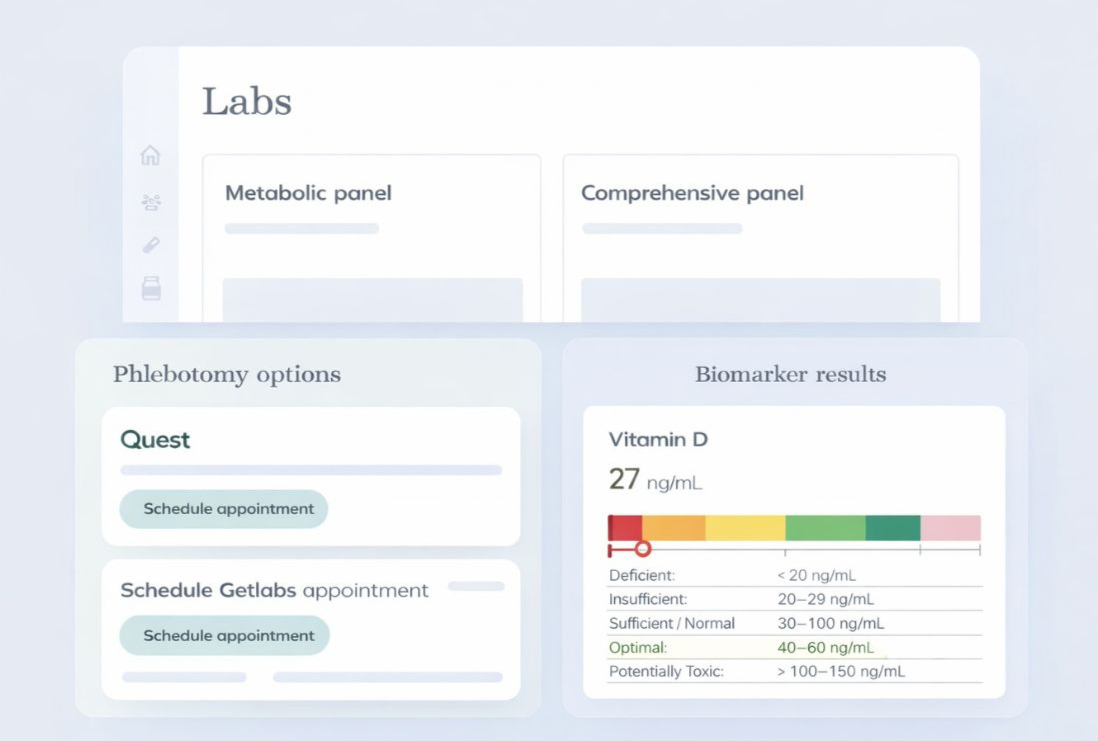This screenshot has height=741, width=1098.
Task: Click the dark green range segment
Action: (x=892, y=528)
